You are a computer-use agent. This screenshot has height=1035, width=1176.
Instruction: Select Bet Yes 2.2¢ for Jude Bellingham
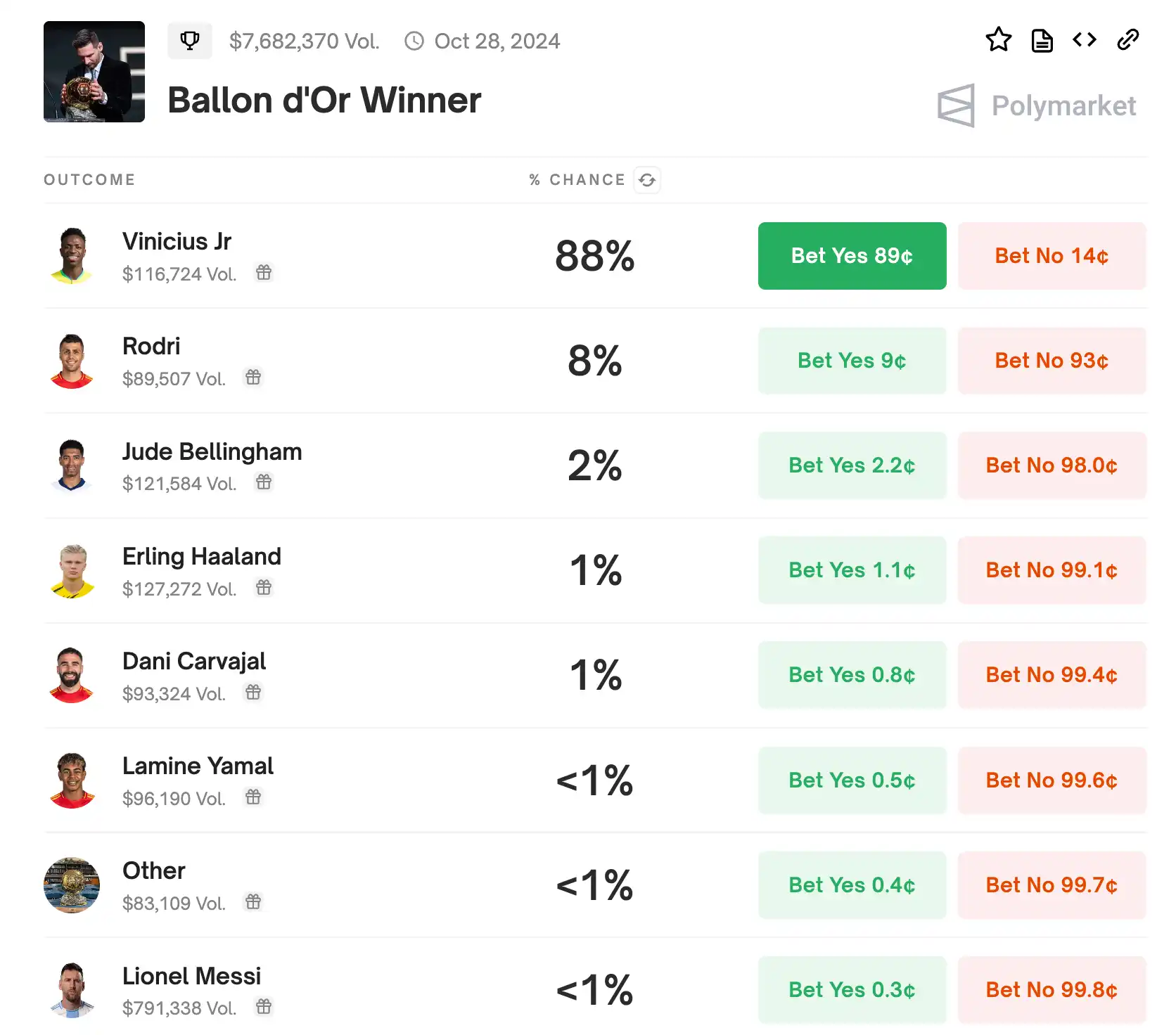[x=852, y=465]
